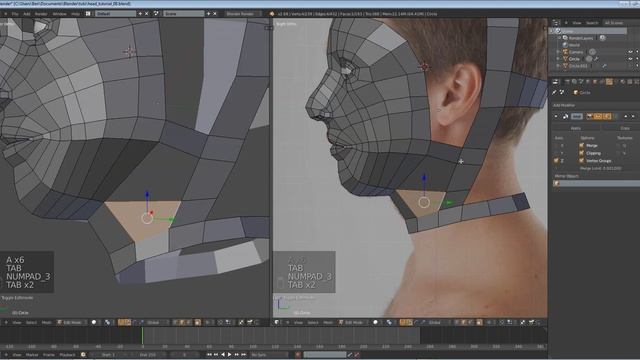This screenshot has width=640, height=360.
Task: Open Mesh menu in right viewport header
Action: 328,322
